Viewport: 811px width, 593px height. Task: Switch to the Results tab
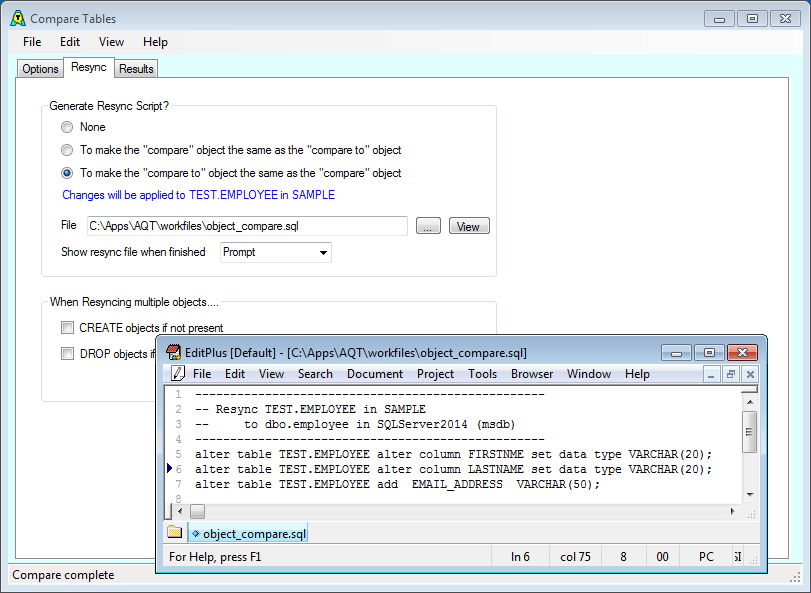click(x=136, y=69)
